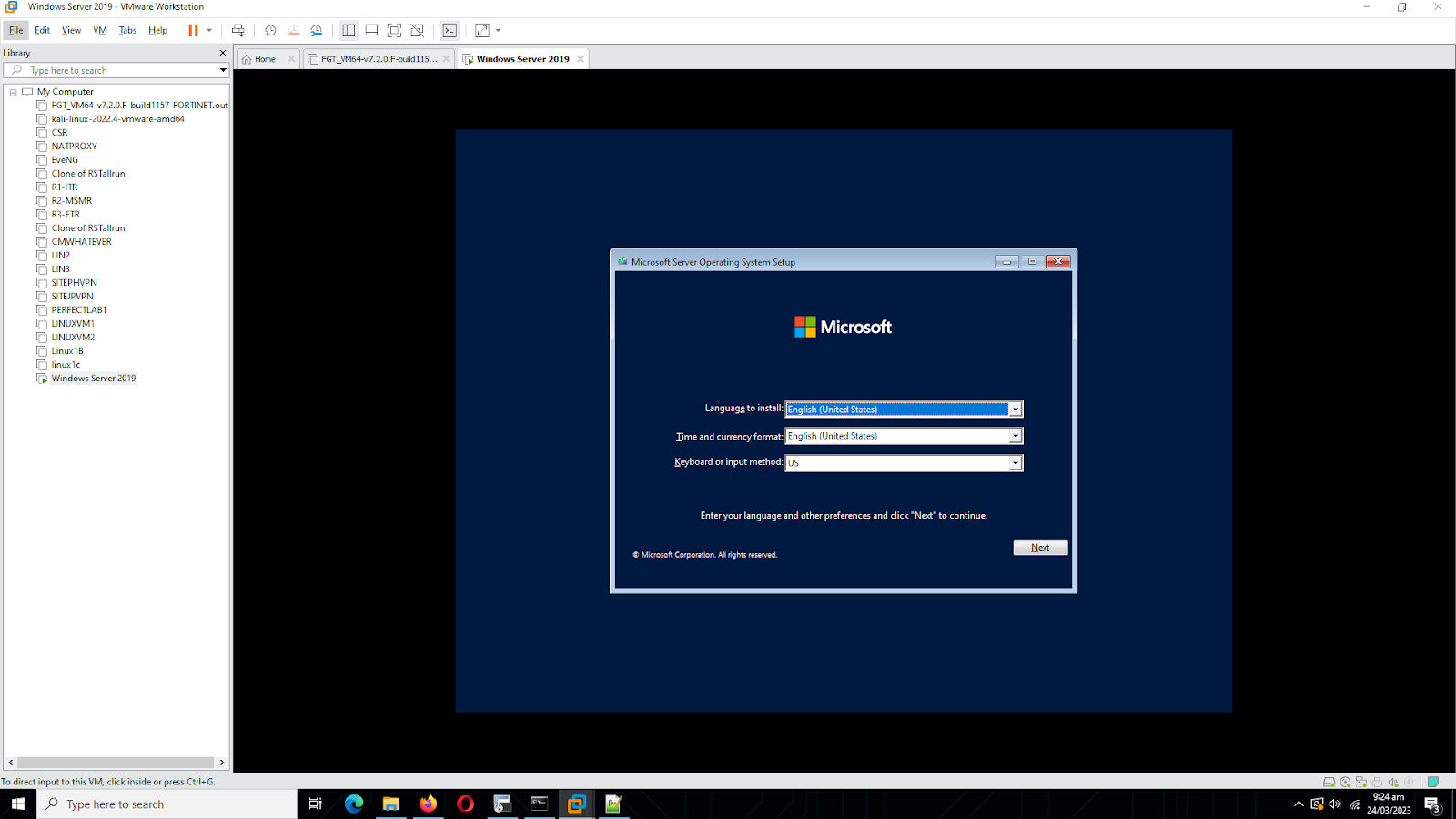Open File Explorer from taskbar
The width and height of the screenshot is (1456, 819).
[x=391, y=804]
